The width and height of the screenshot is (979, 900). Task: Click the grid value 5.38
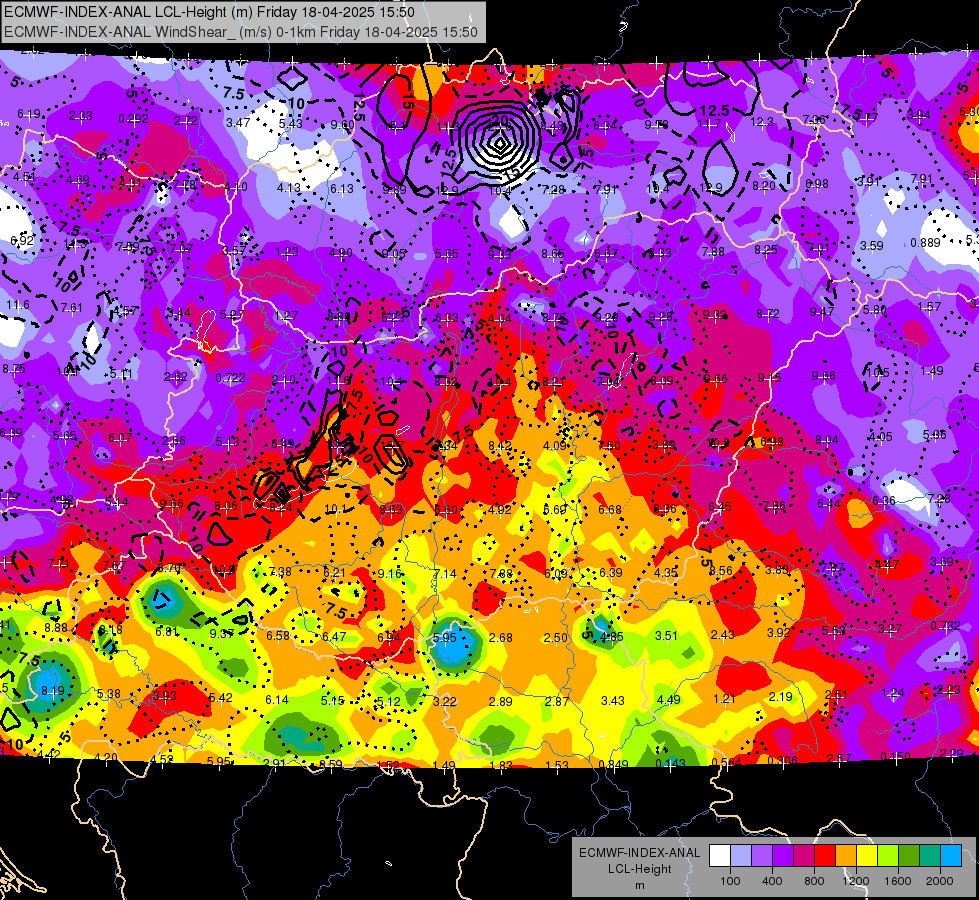coord(109,693)
